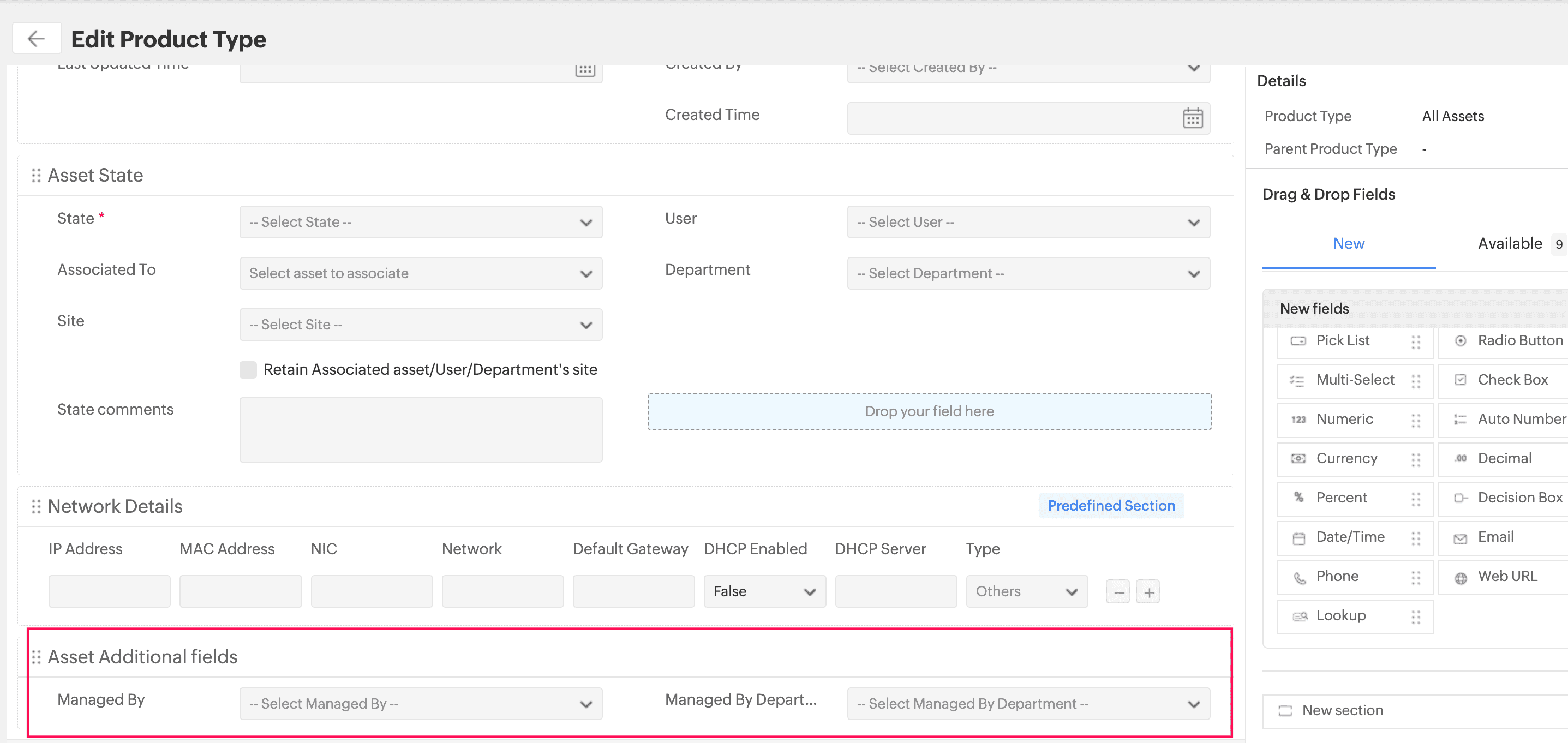This screenshot has height=743, width=1568.
Task: Switch to the Available tab
Action: coord(1510,244)
